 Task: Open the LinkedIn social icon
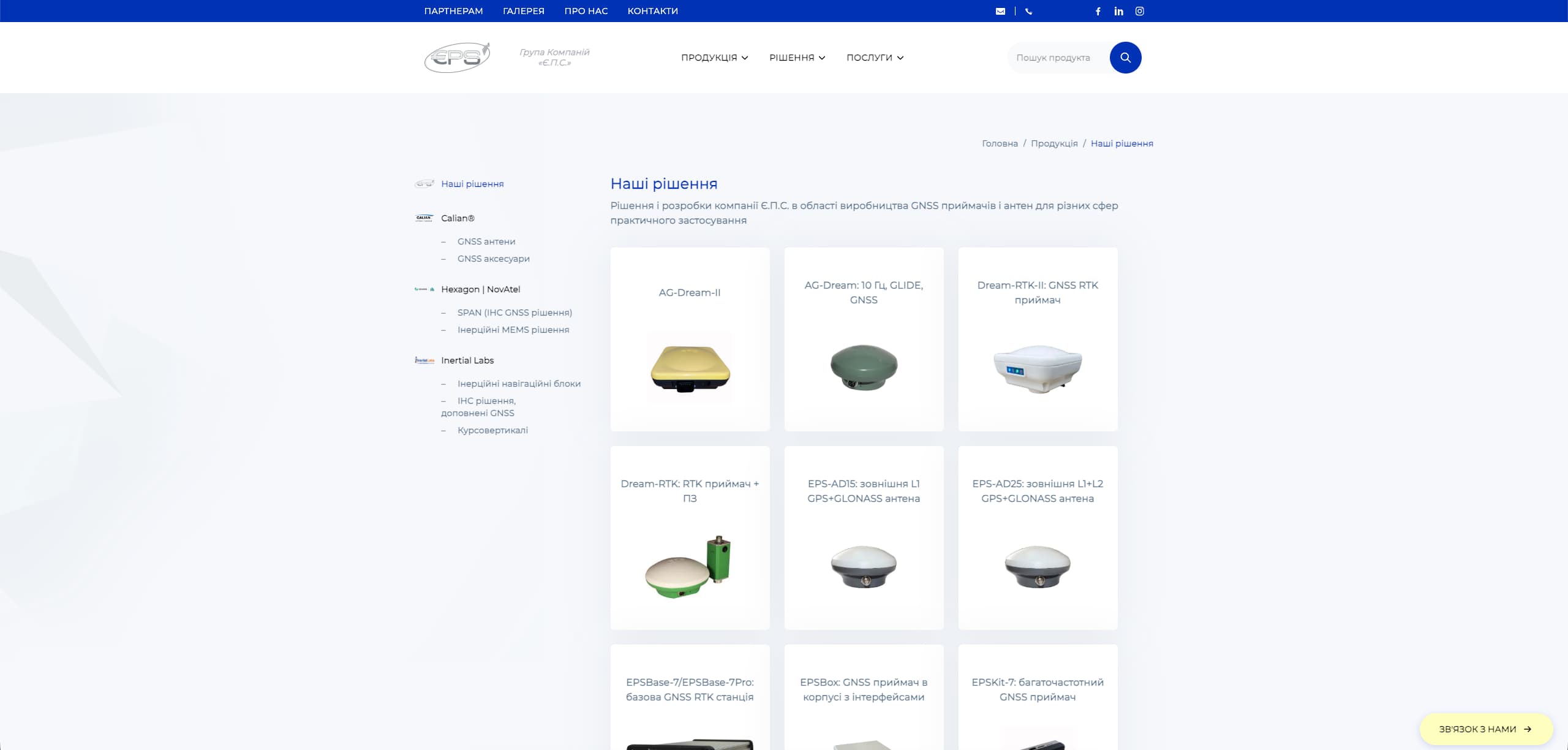coord(1118,11)
